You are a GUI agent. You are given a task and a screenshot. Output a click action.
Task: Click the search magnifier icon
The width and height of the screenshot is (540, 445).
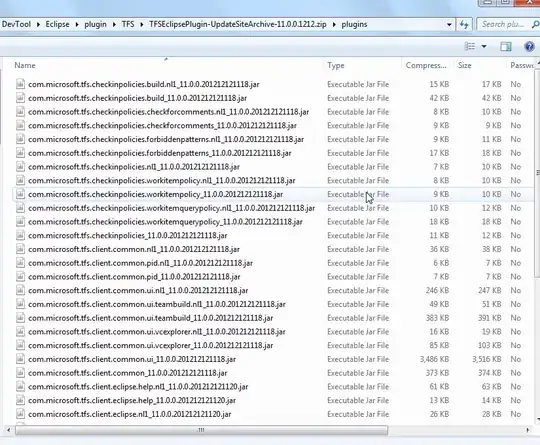tap(535, 24)
